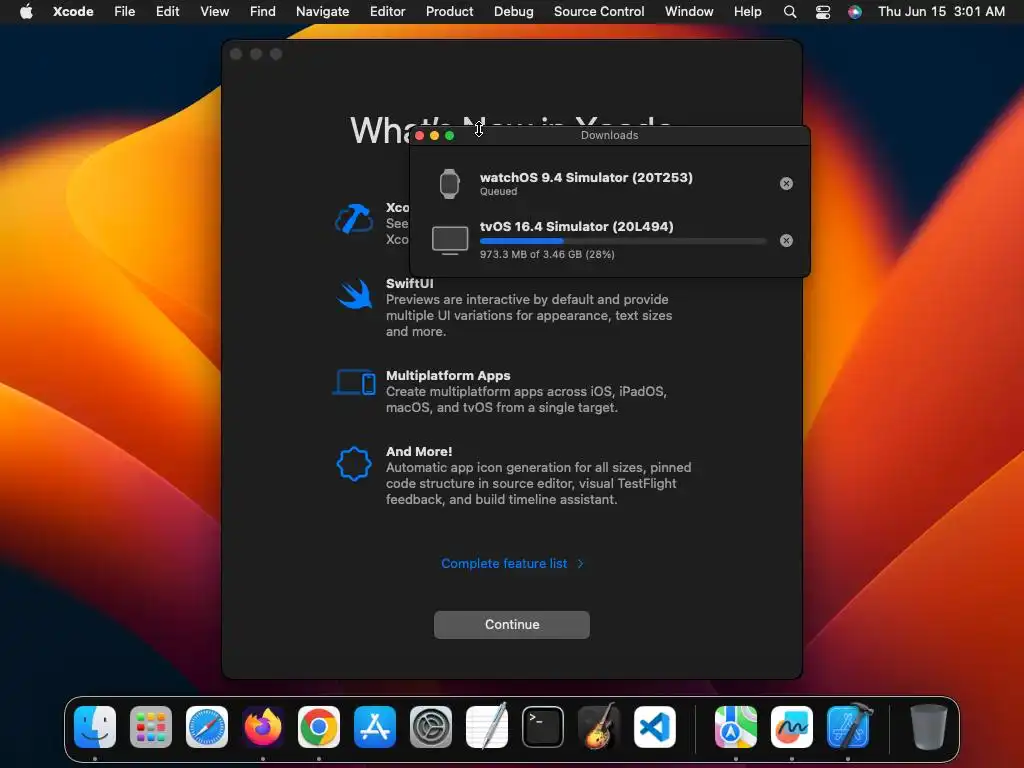This screenshot has width=1024, height=768.
Task: Launch Google Chrome from the Dock
Action: click(319, 727)
